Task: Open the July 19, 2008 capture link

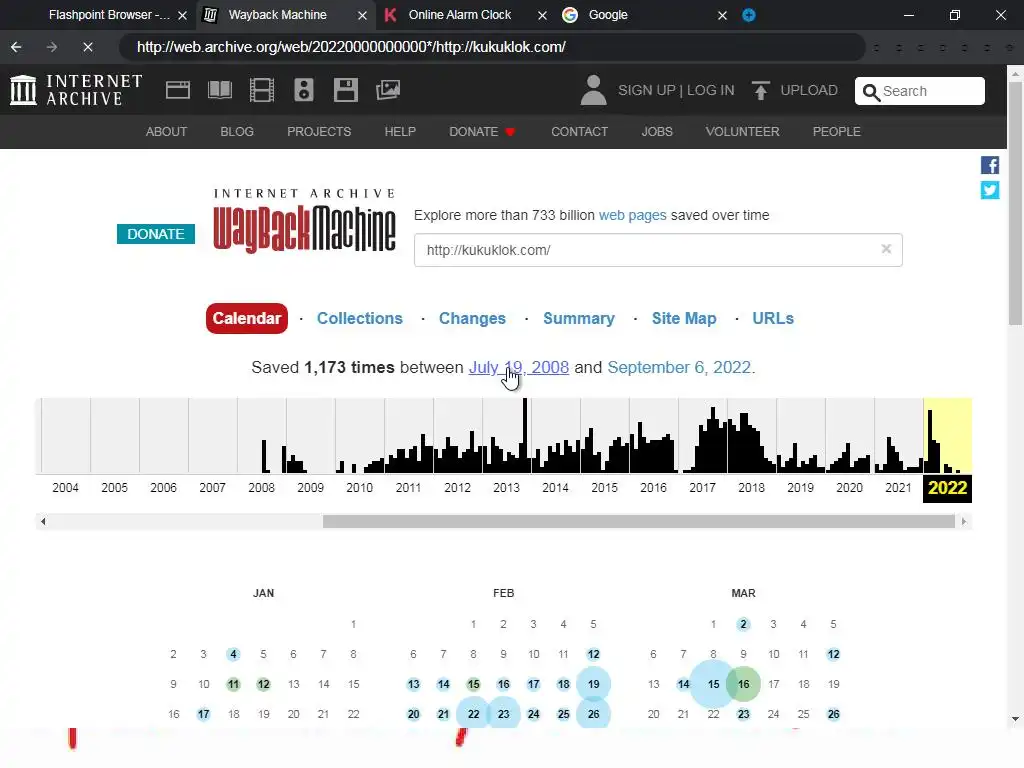Action: [x=519, y=367]
